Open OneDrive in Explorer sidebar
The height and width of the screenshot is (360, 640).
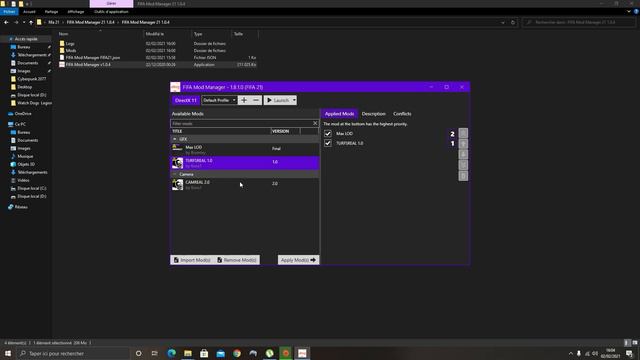pos(23,113)
